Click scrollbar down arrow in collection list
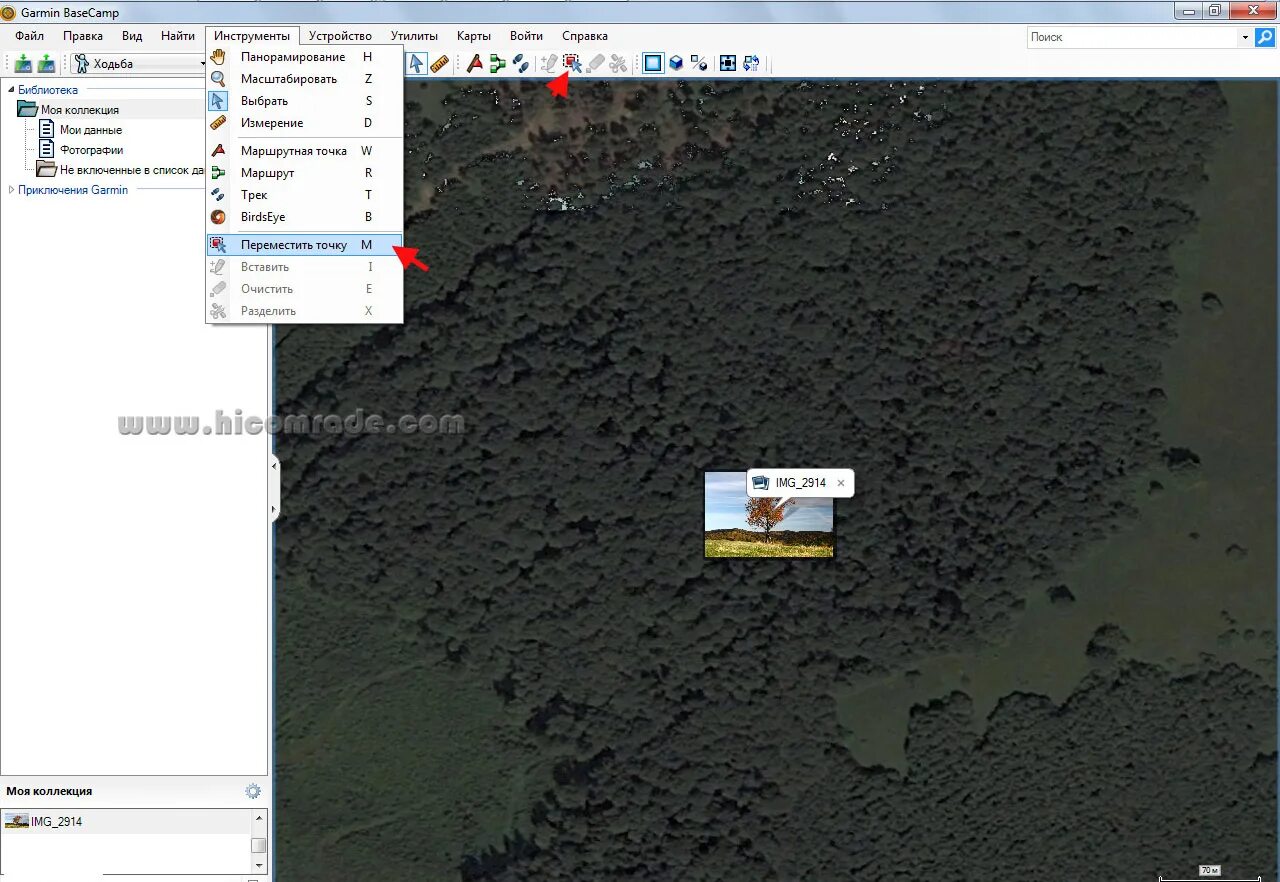 (259, 865)
